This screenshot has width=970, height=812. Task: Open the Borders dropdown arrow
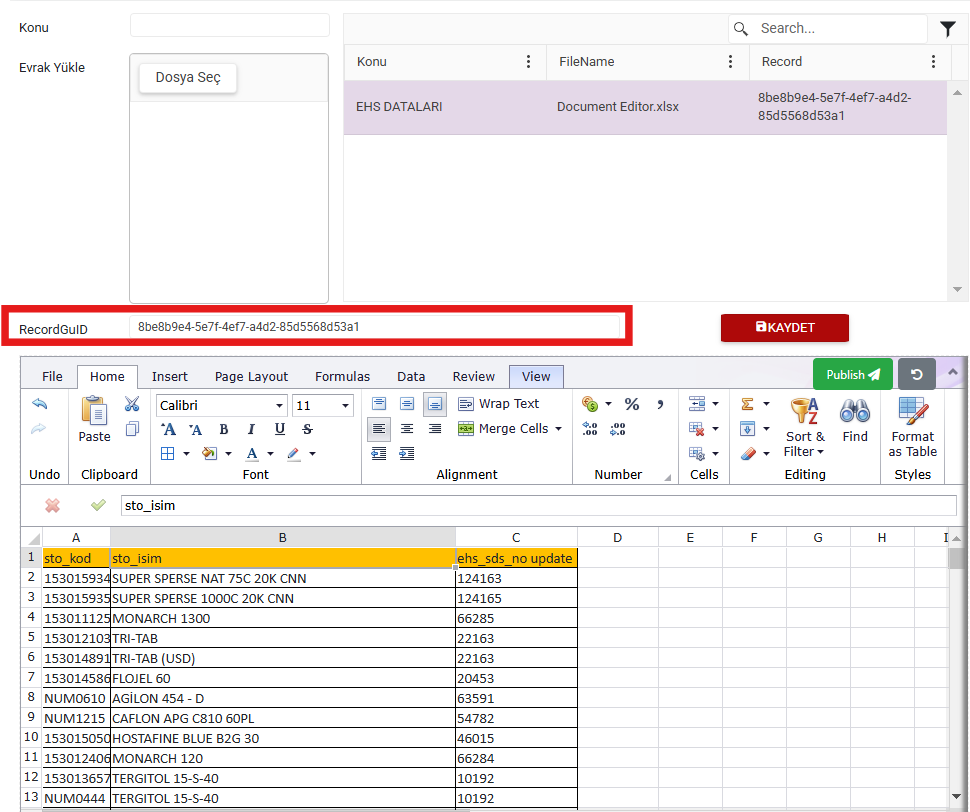pyautogui.click(x=186, y=454)
